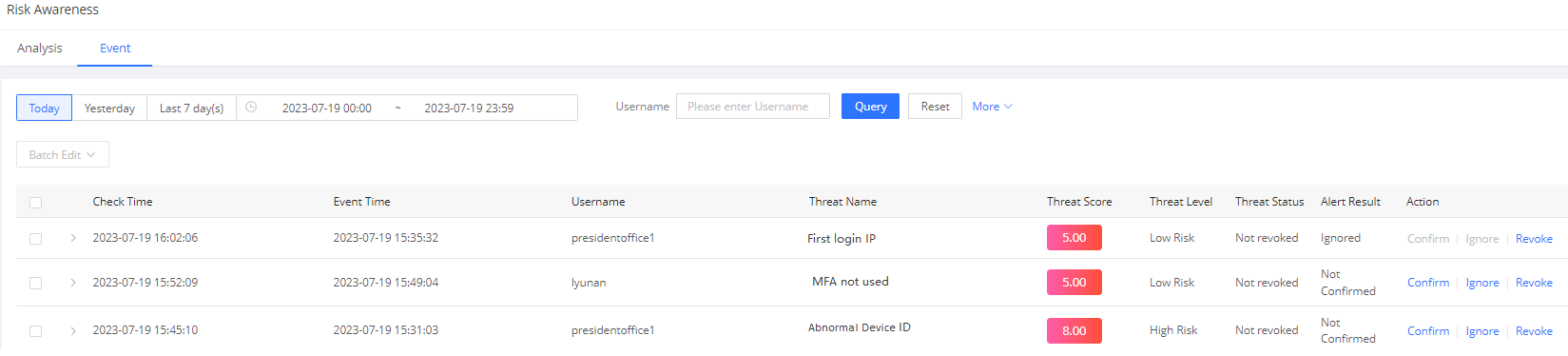
Task: Edit end date 2023-07-19 23:59
Action: [x=469, y=109]
